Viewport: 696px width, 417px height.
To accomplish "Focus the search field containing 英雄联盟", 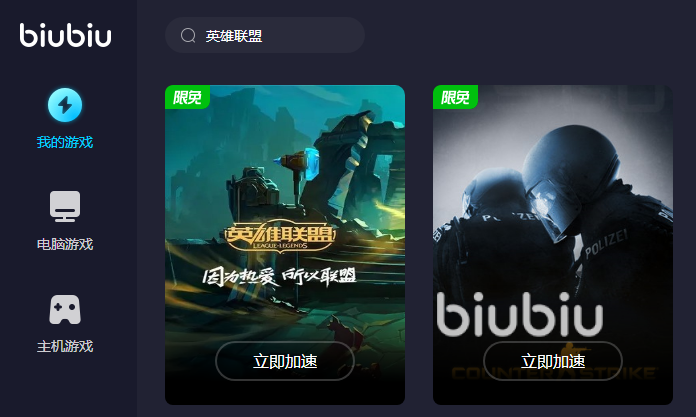I will click(x=265, y=35).
